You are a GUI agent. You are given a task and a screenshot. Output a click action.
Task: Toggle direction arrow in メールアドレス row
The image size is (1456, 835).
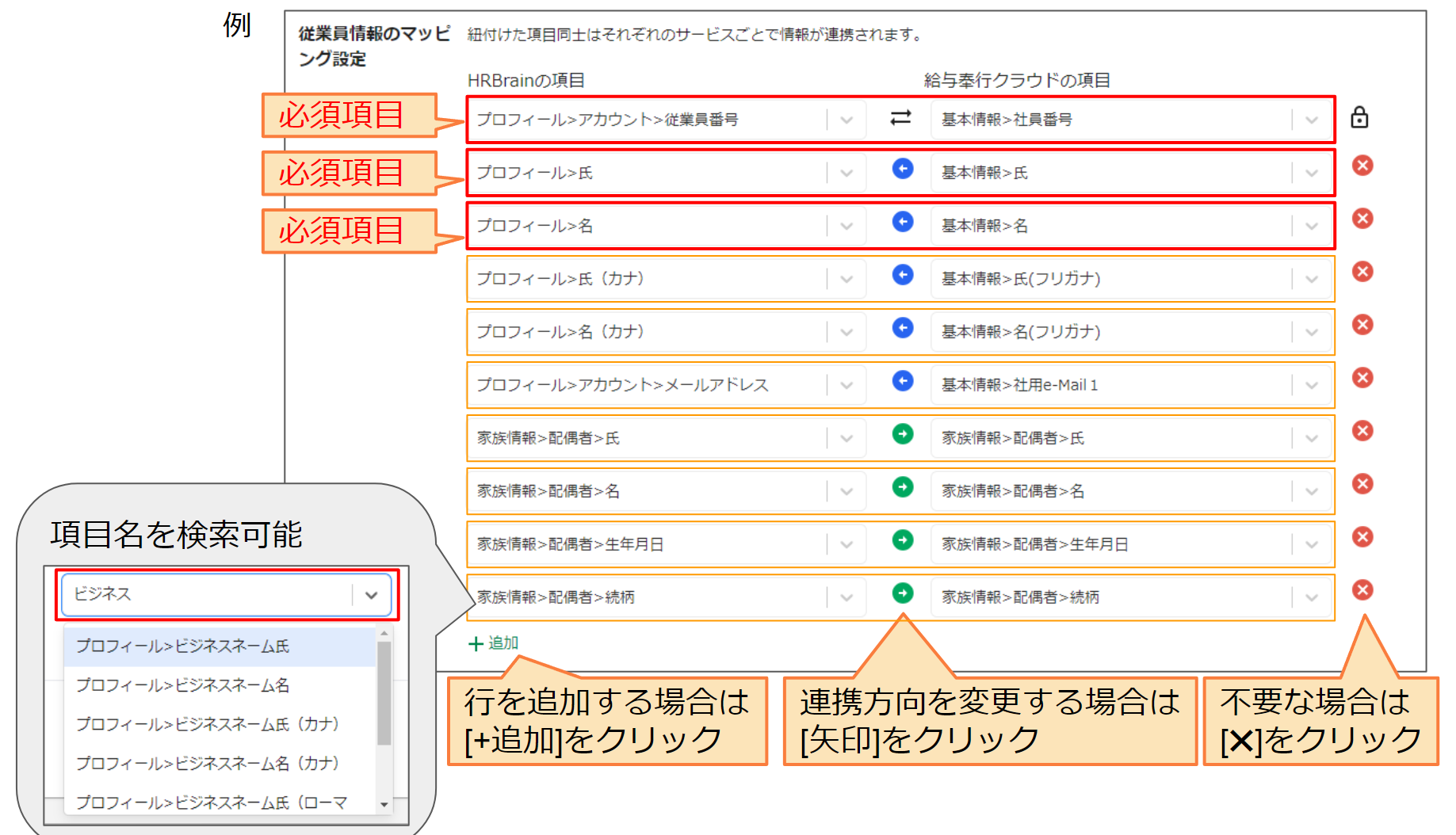tap(903, 381)
